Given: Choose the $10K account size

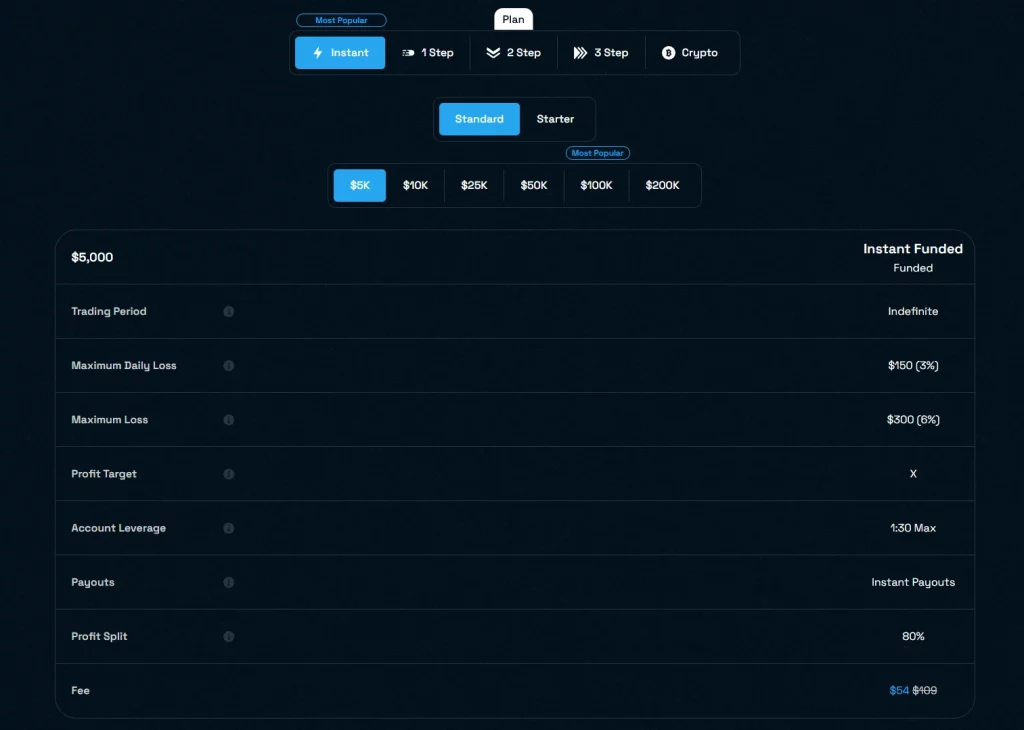Looking at the screenshot, I should tap(415, 185).
